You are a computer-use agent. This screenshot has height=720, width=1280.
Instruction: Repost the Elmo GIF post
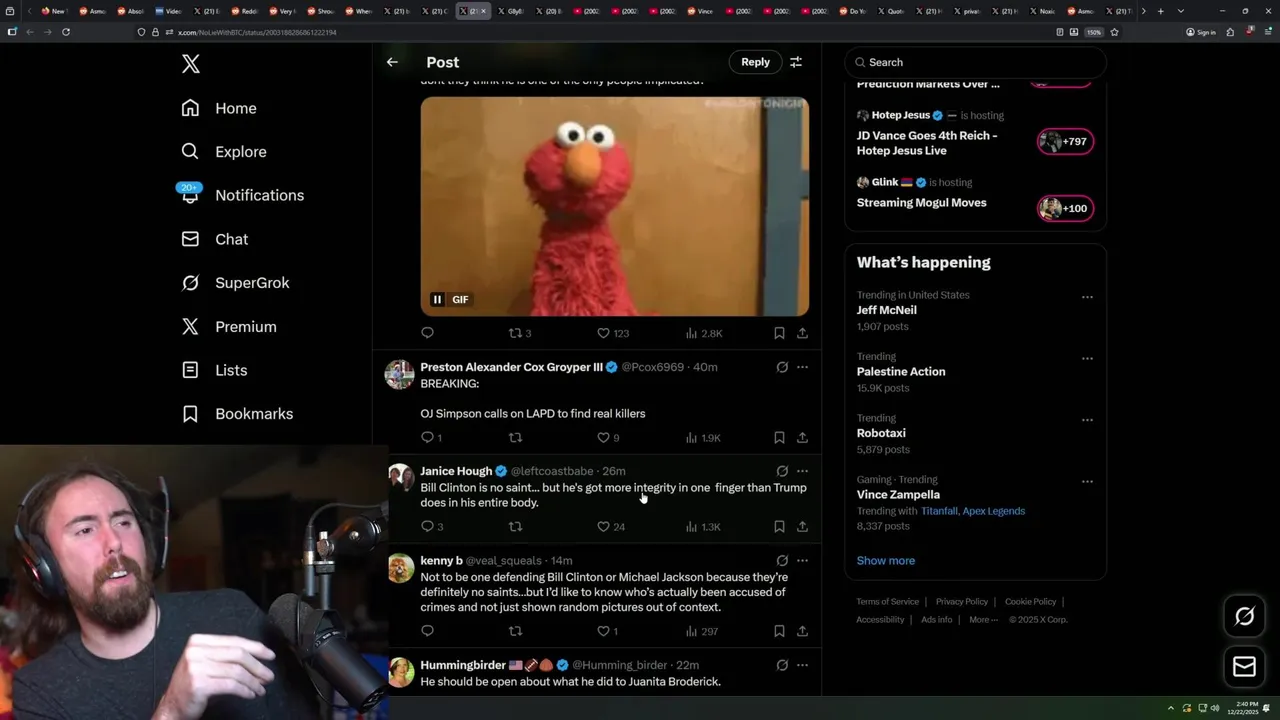click(520, 333)
